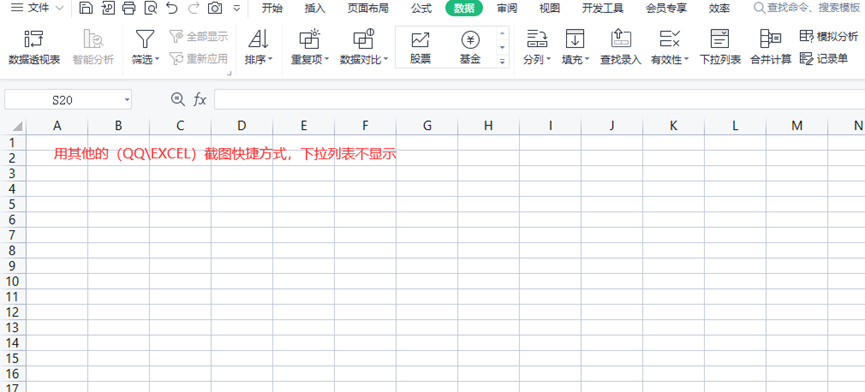Click the zoom magnifier icon beside fx
The image size is (865, 392).
tap(178, 99)
